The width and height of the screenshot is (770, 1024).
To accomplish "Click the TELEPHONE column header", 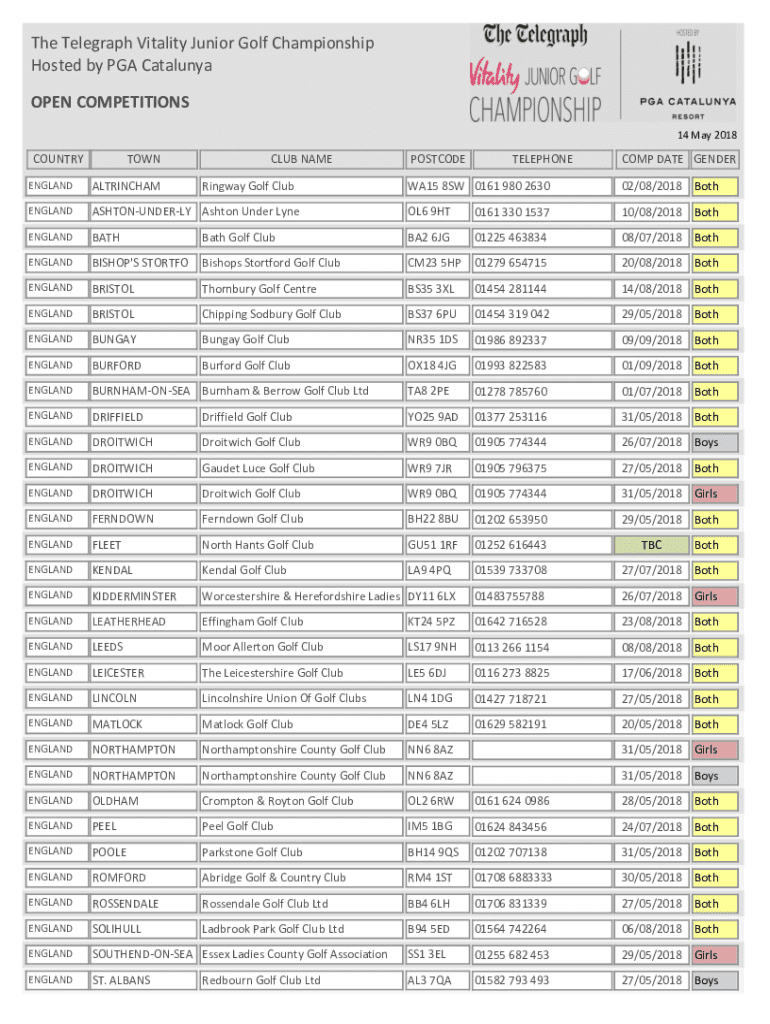I will tap(542, 159).
